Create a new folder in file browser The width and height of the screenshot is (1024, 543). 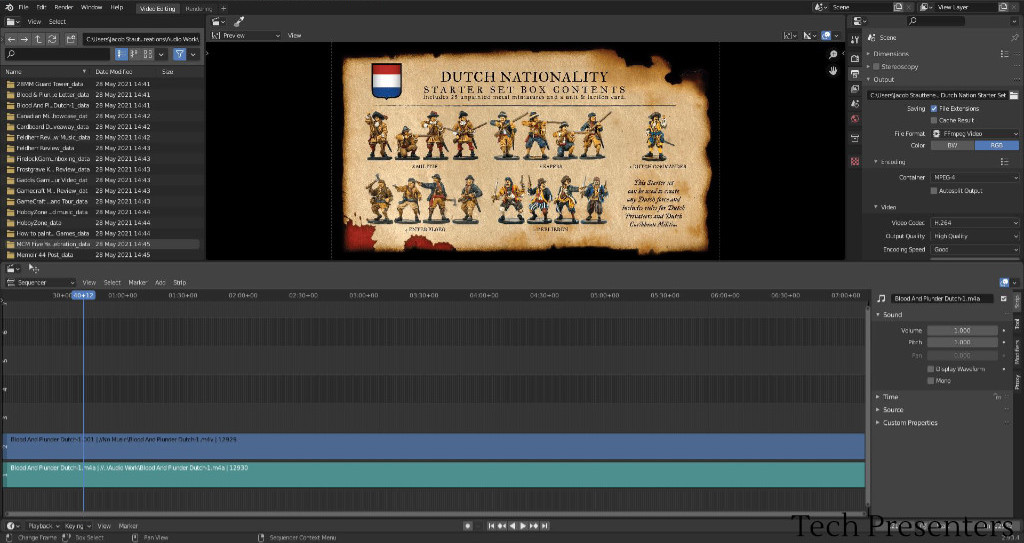71,39
